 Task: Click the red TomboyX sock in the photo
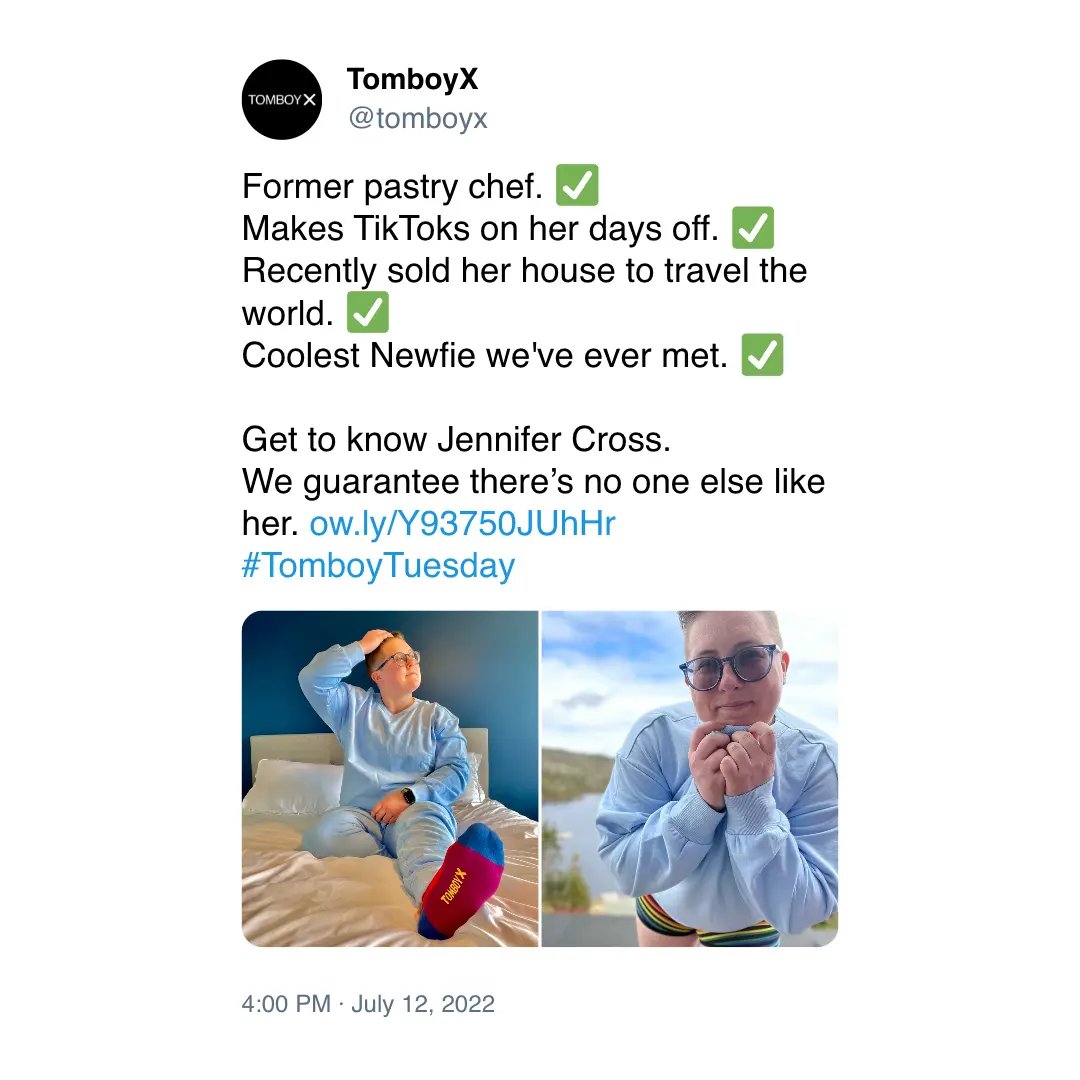coord(460,885)
